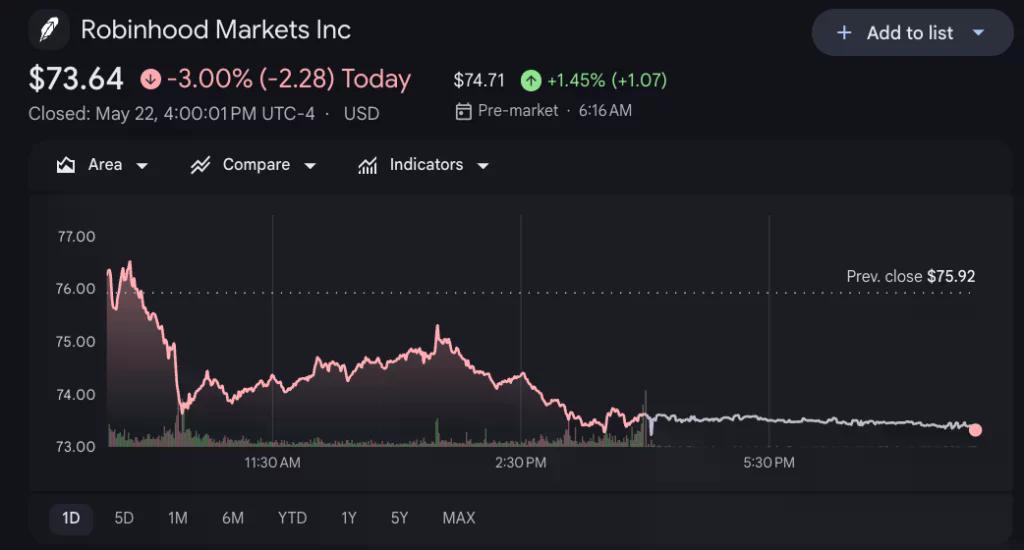This screenshot has height=550, width=1024.
Task: Click the calendar icon beside Pre-market
Action: [x=463, y=111]
